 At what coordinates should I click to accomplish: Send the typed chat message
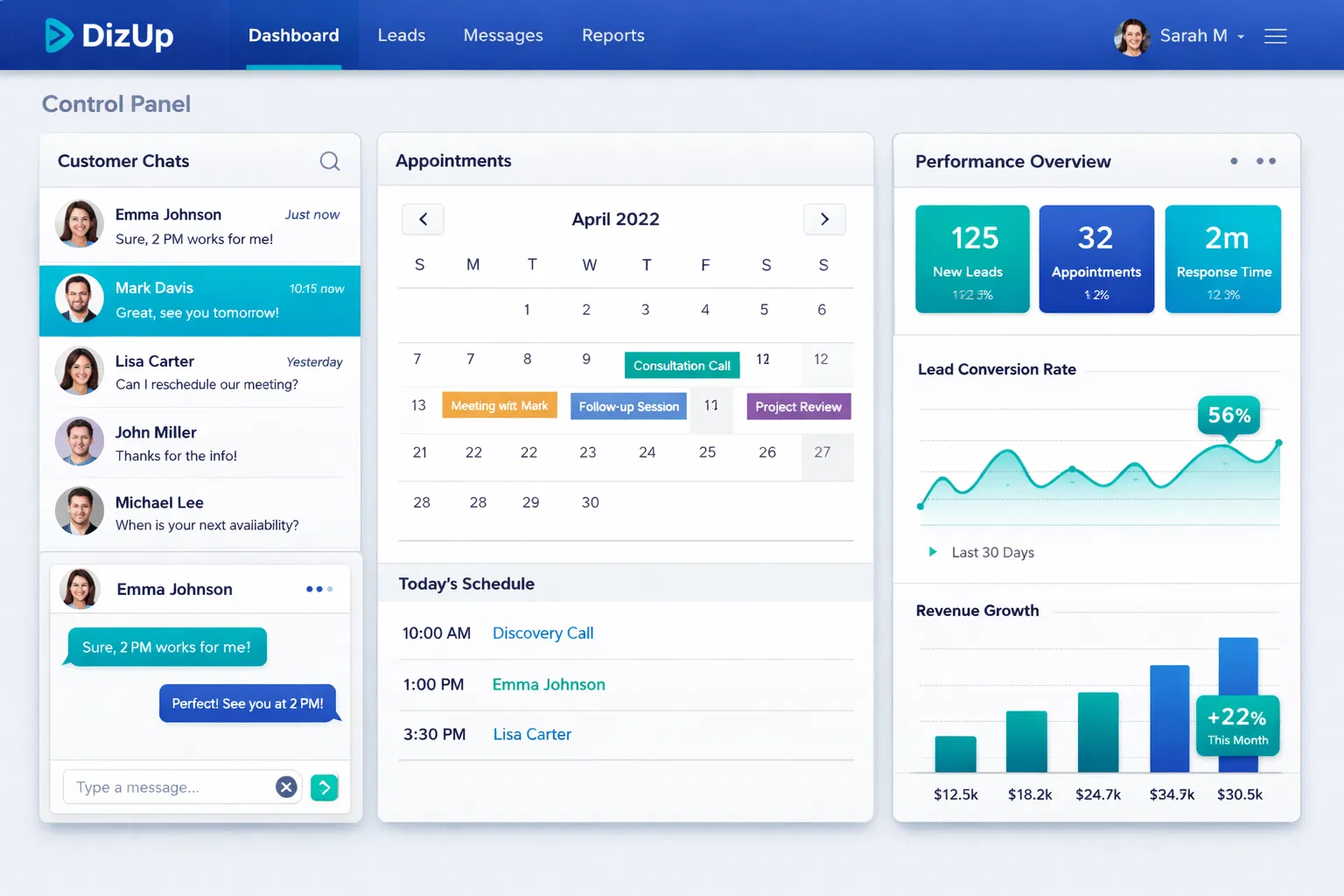(x=324, y=787)
